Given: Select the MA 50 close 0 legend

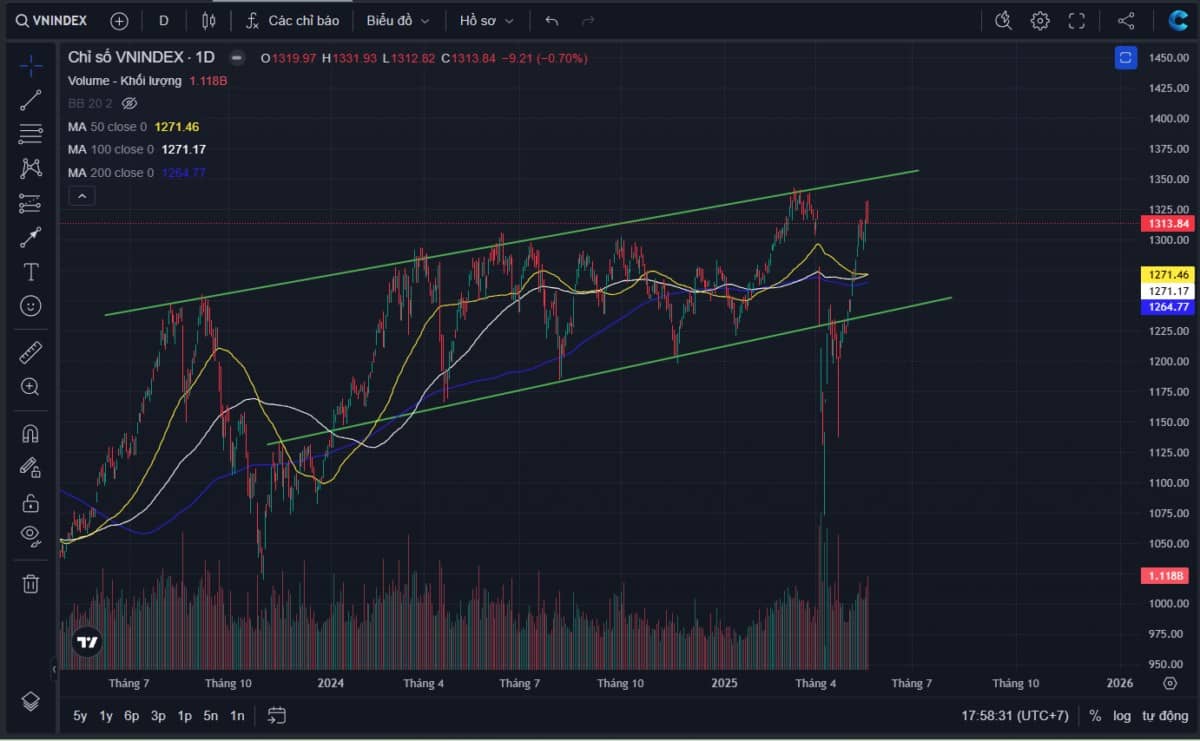Looking at the screenshot, I should 107,127.
